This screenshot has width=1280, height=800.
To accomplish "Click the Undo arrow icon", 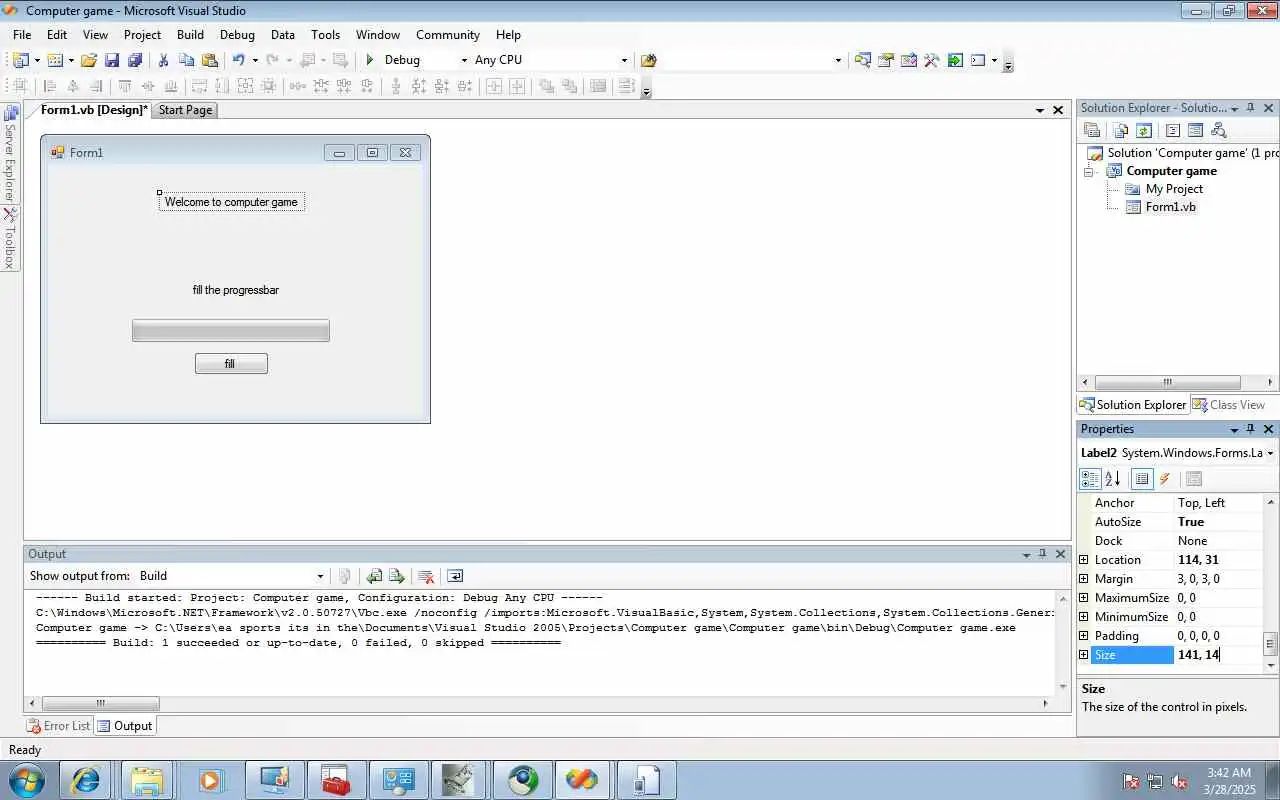I will click(x=239, y=60).
